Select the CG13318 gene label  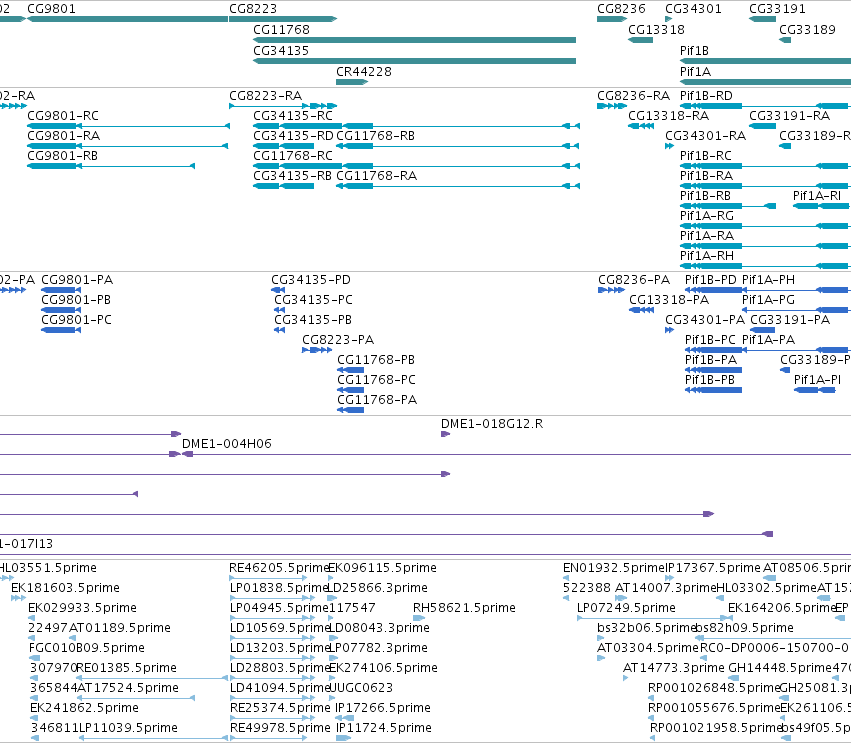coord(656,30)
